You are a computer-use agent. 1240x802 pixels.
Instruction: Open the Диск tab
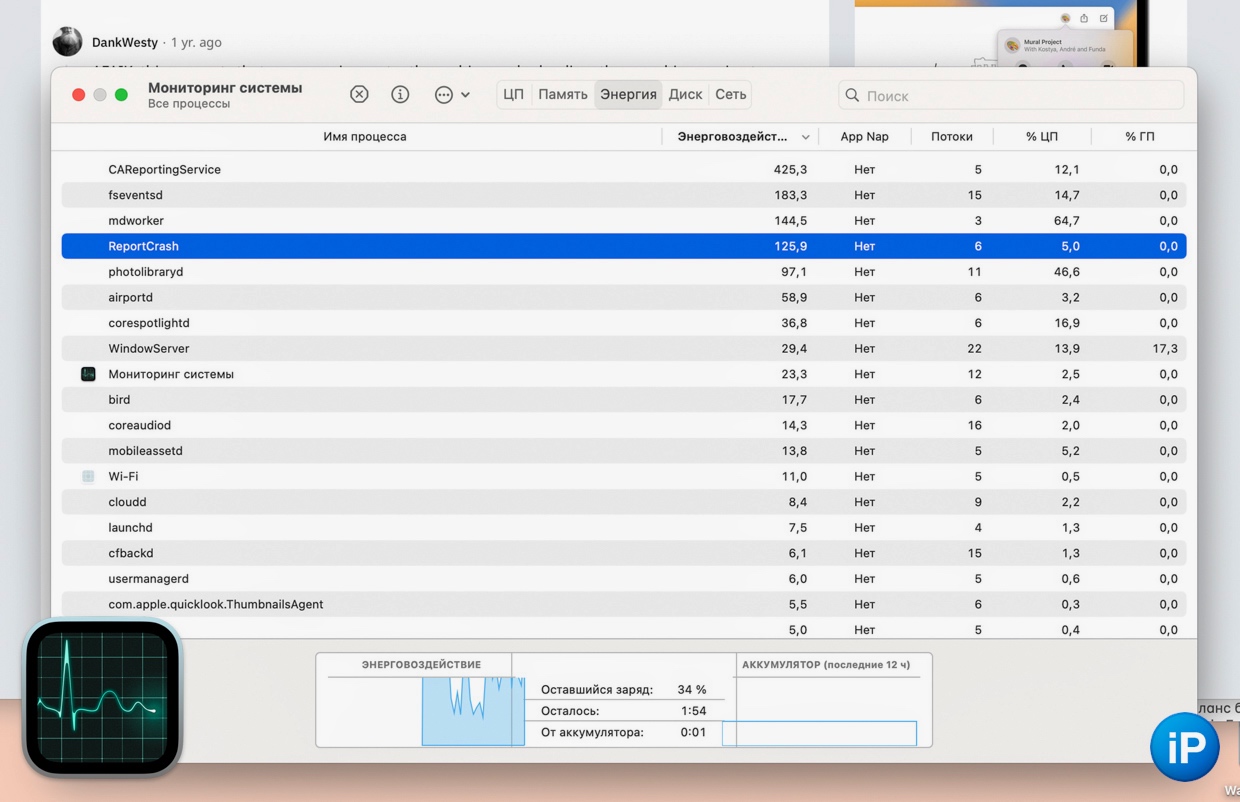685,95
